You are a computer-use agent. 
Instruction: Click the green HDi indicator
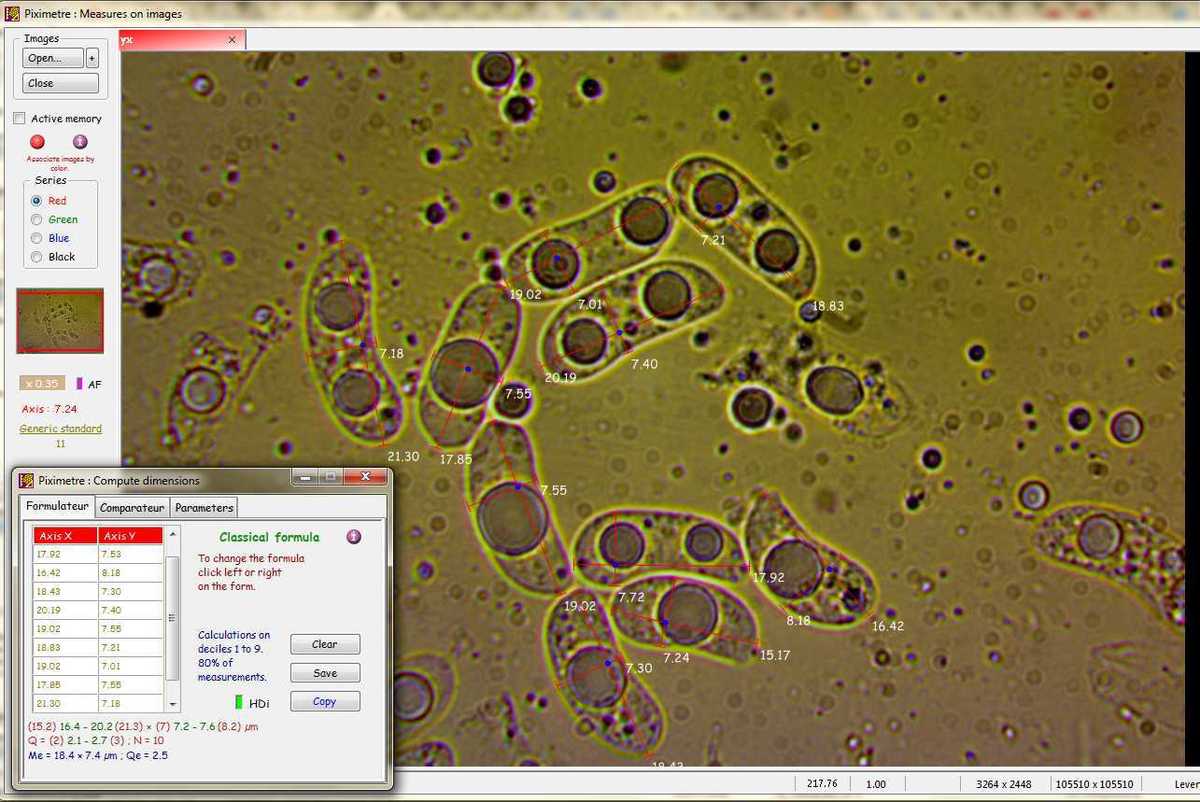click(x=239, y=703)
